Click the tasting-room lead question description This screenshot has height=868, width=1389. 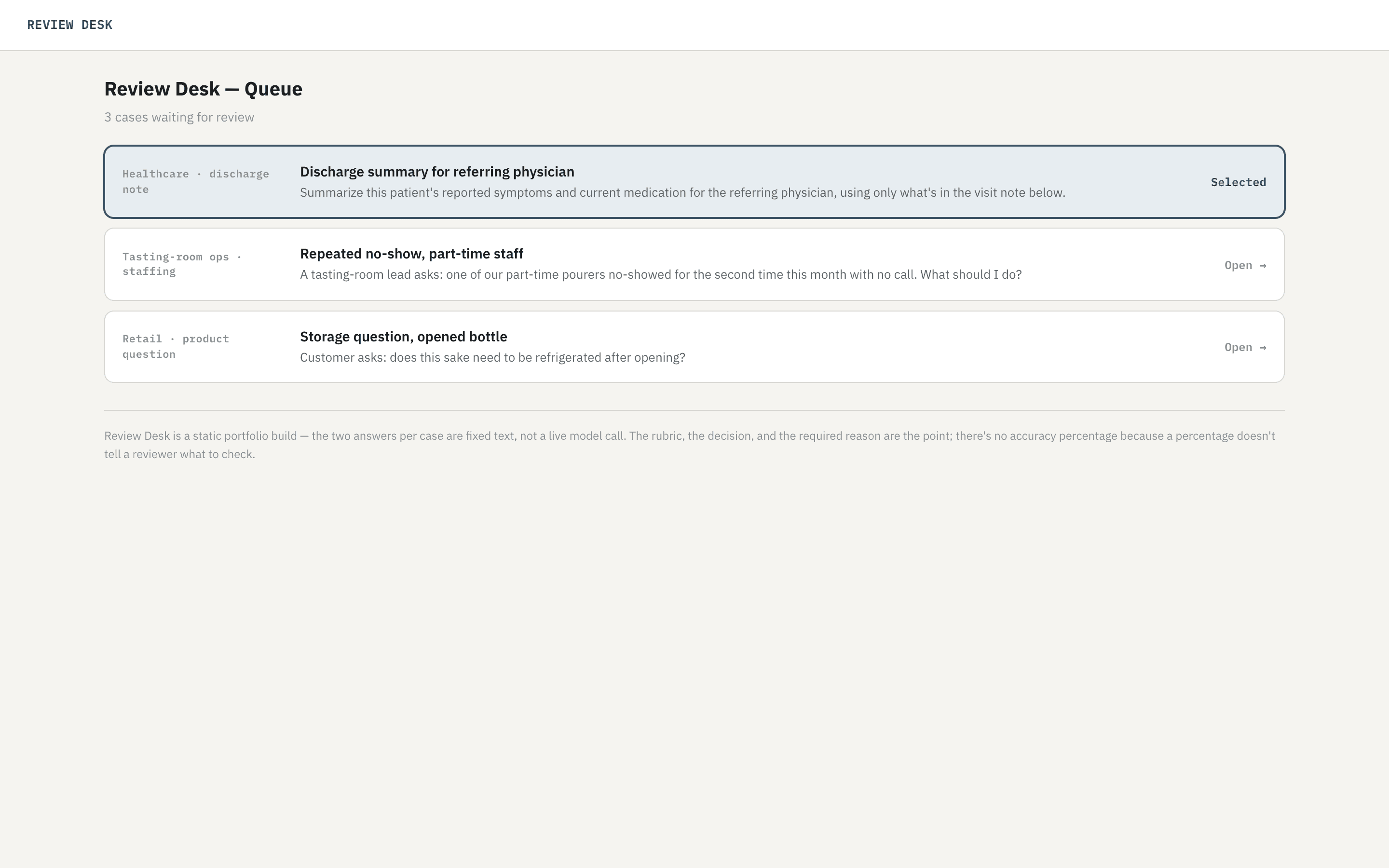[x=661, y=274]
